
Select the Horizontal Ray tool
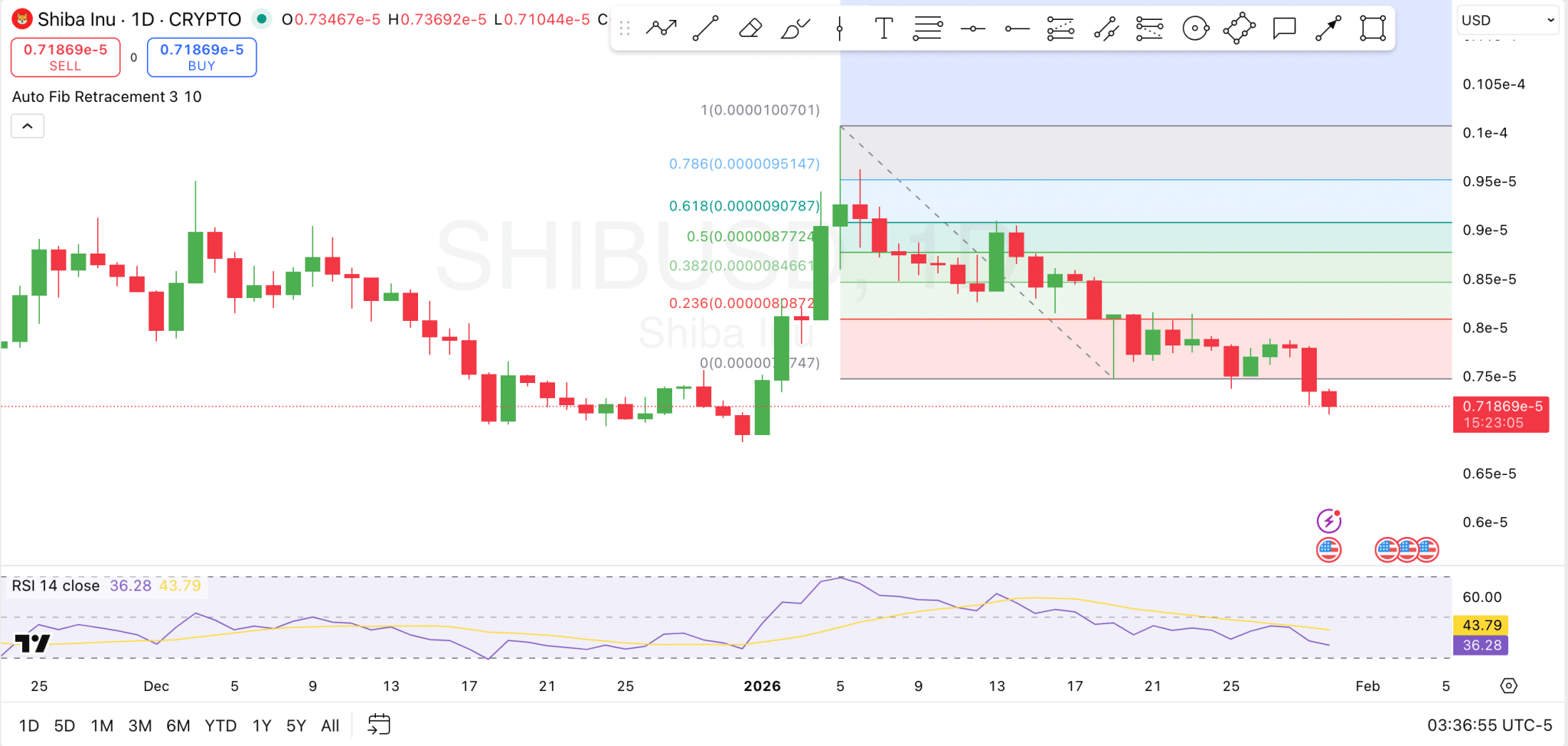tap(1016, 28)
